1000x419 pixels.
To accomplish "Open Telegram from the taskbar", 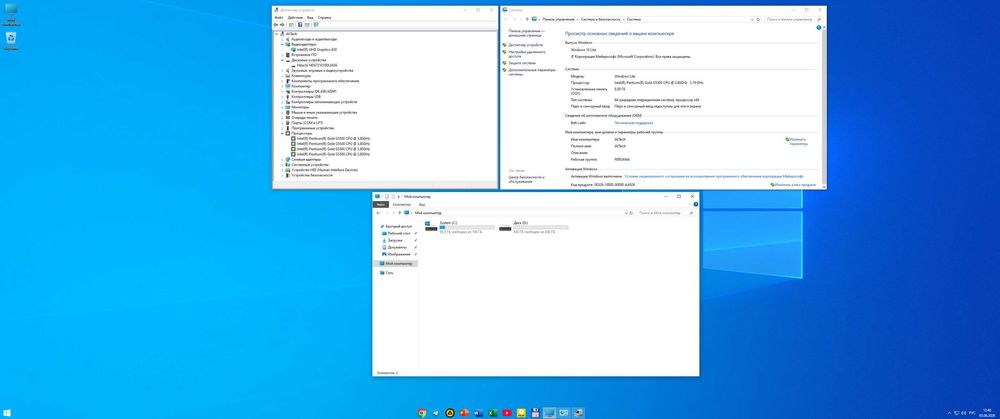I will pos(436,413).
